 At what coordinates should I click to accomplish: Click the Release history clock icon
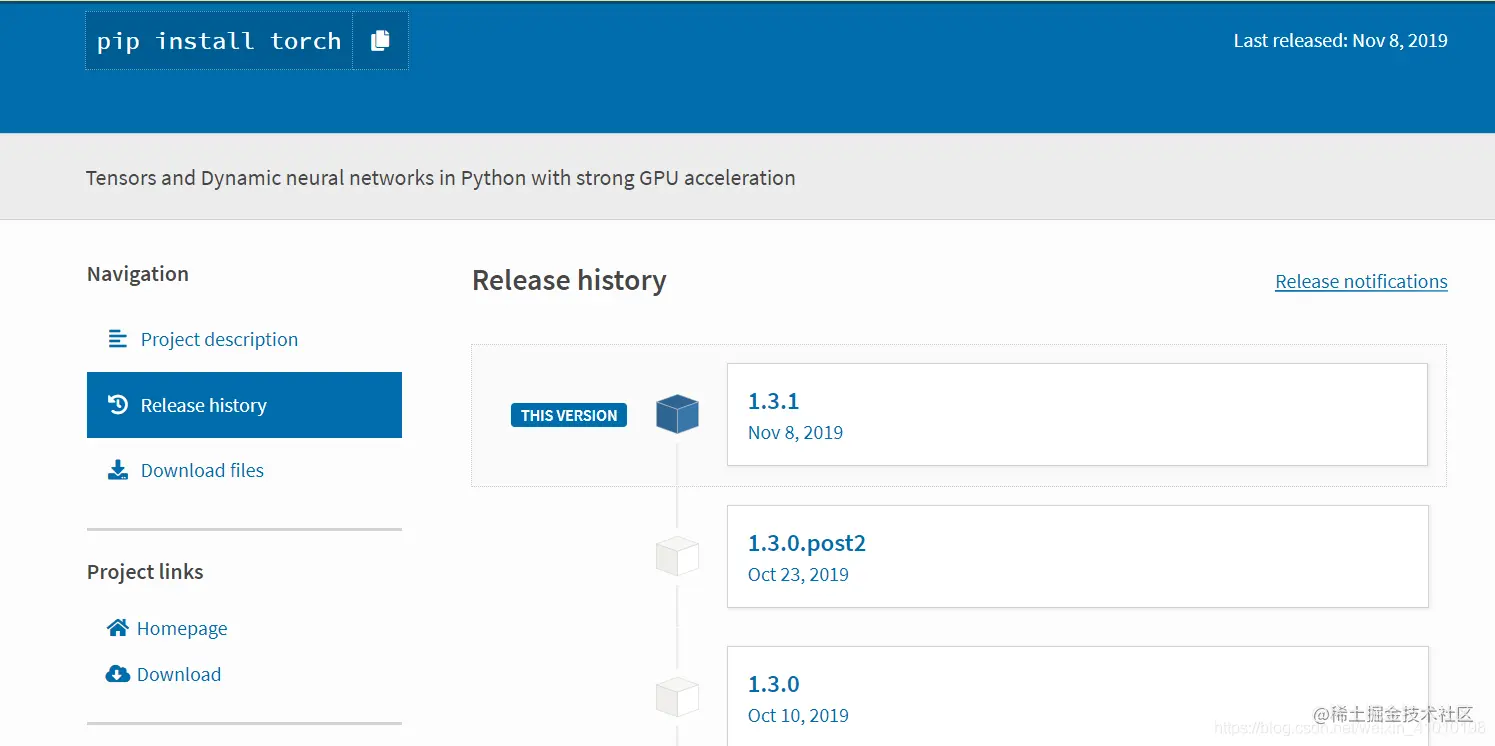(118, 405)
